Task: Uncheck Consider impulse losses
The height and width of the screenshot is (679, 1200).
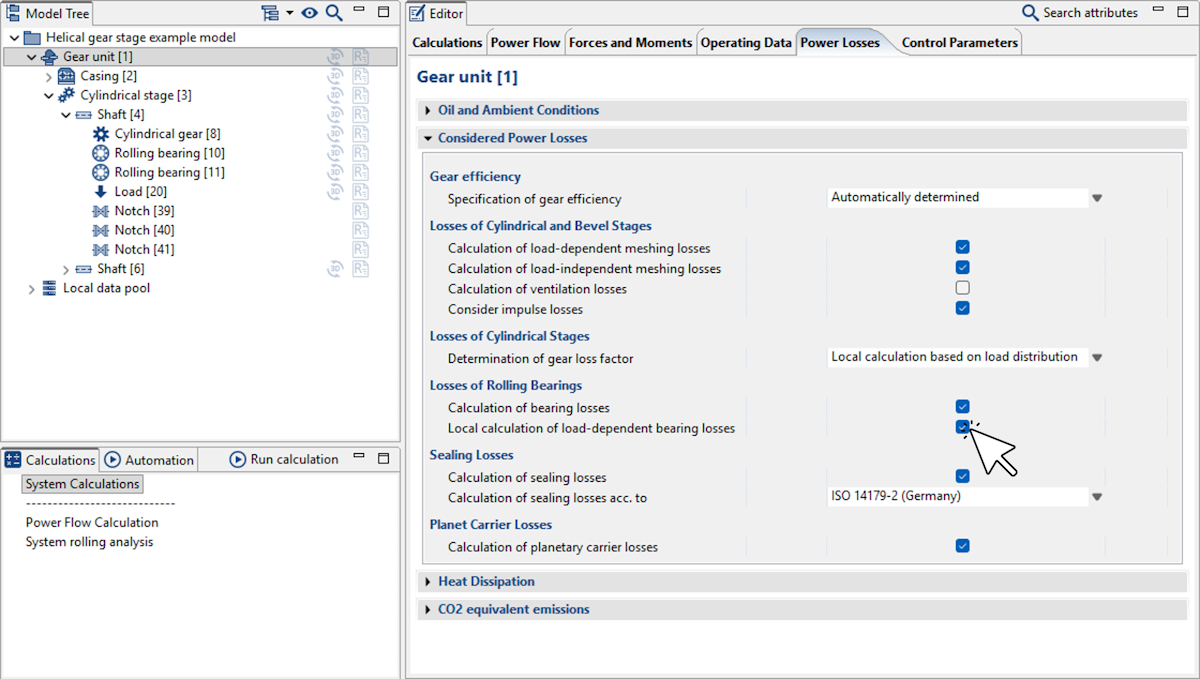Action: point(962,308)
